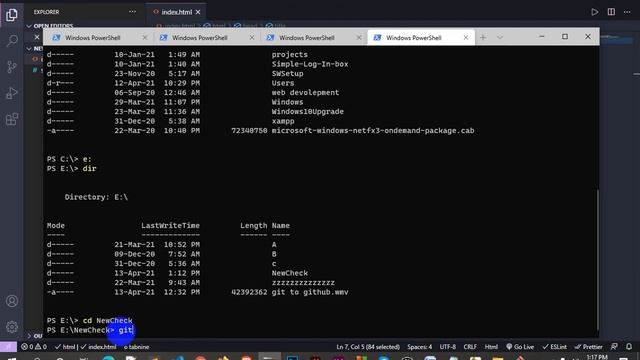Run the file with play button
The height and width of the screenshot is (360, 640).
595,12
